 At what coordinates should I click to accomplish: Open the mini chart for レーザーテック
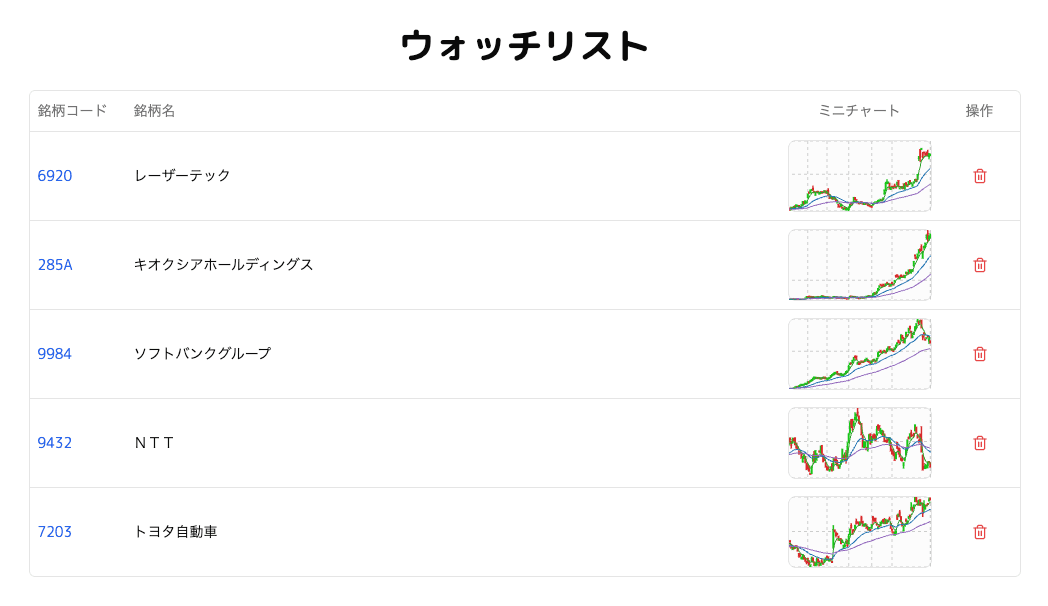(860, 175)
